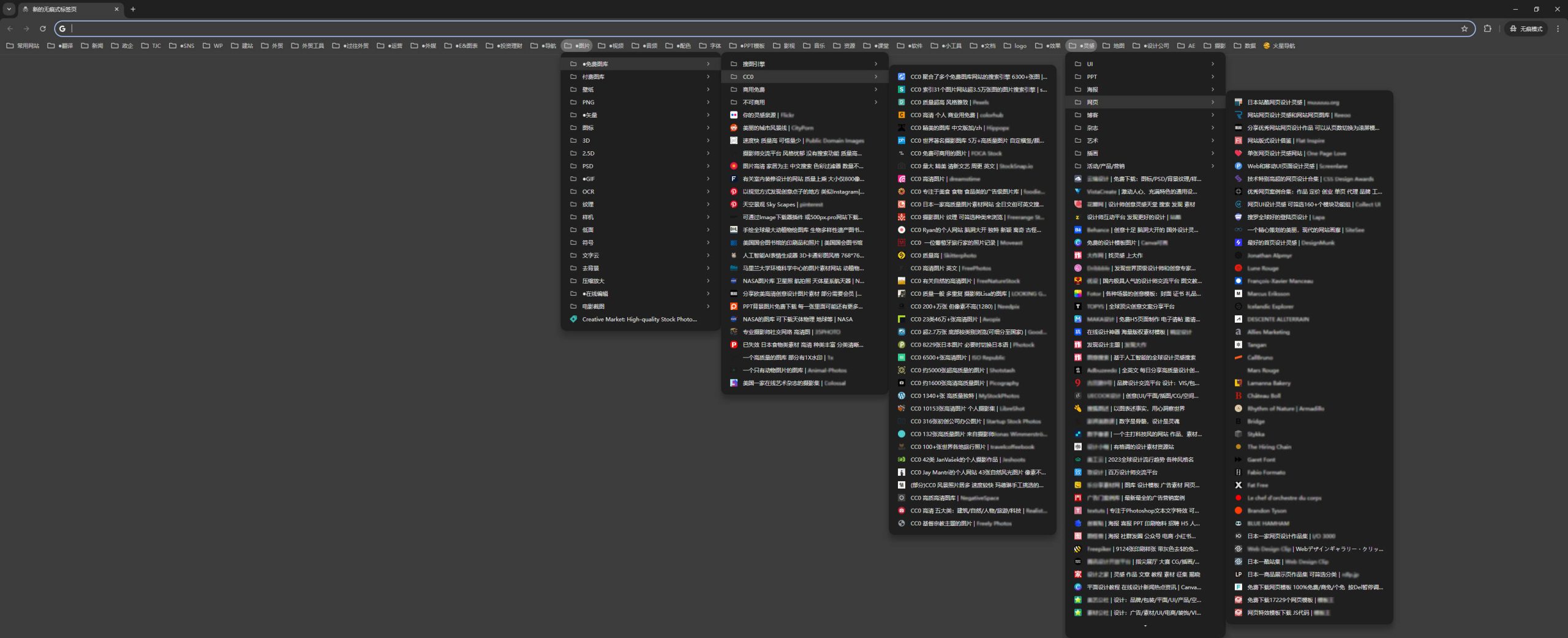Expand the 壁纸 folder arrow
1568x638 pixels.
pos(708,89)
